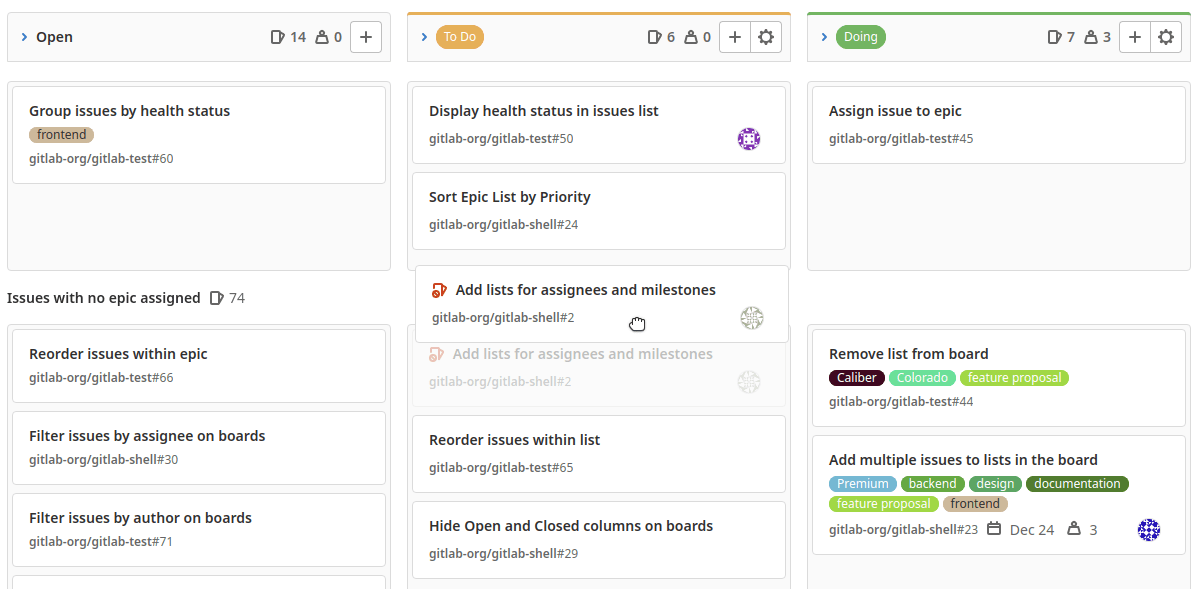
Task: Collapse the To Do list chevron
Action: click(424, 37)
